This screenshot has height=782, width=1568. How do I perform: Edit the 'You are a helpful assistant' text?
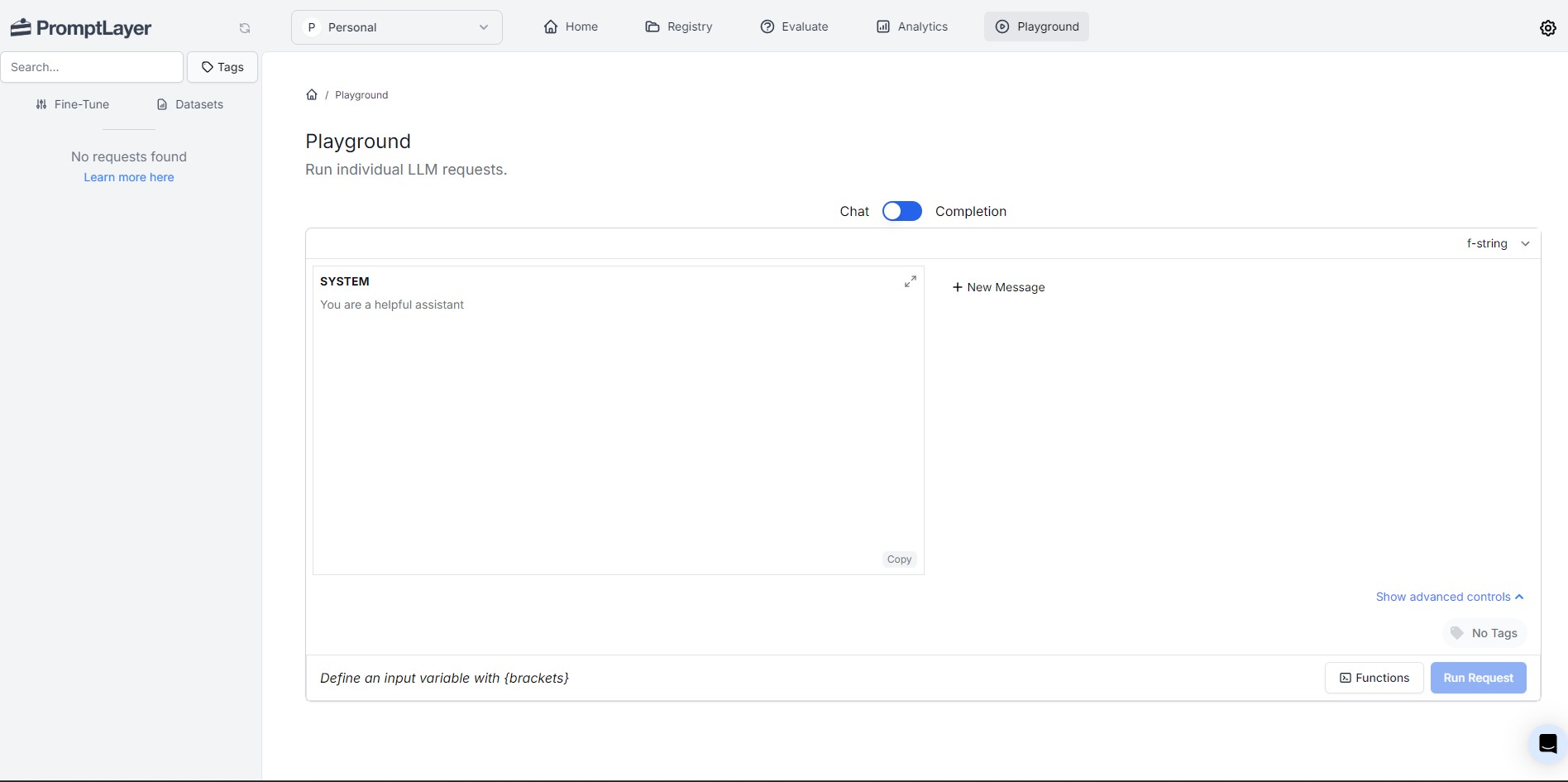392,305
